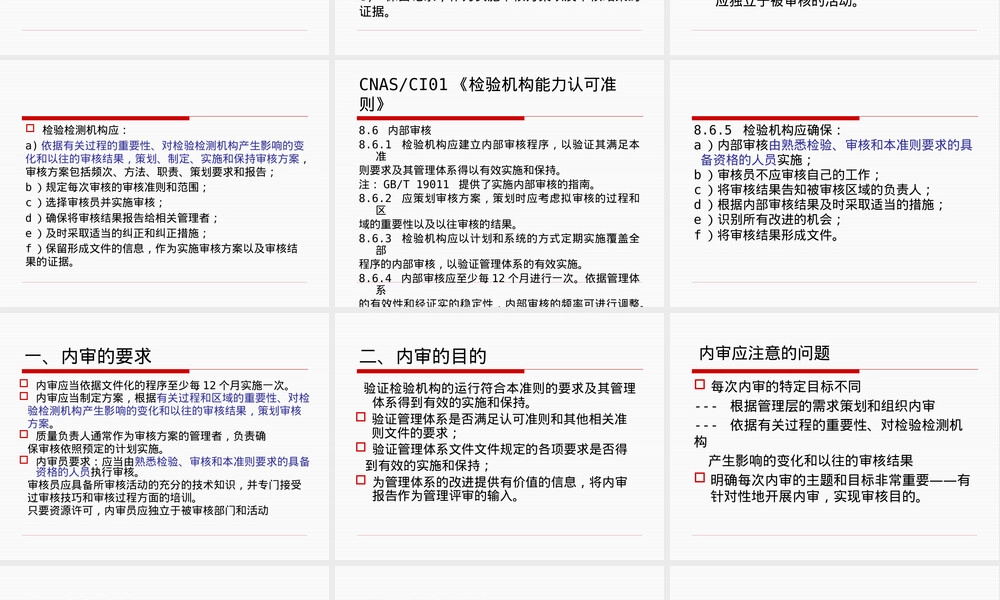Click item c）选择审核员并实施审核
This screenshot has height=600, width=1000.
95,203
